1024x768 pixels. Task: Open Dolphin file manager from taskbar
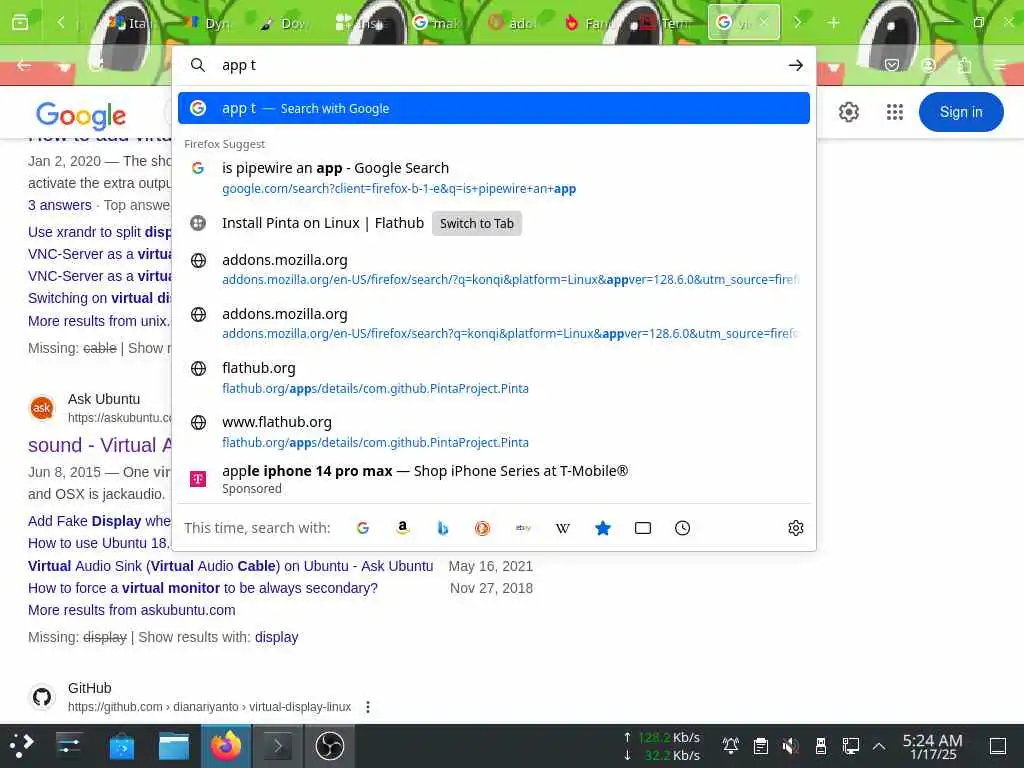click(x=174, y=745)
